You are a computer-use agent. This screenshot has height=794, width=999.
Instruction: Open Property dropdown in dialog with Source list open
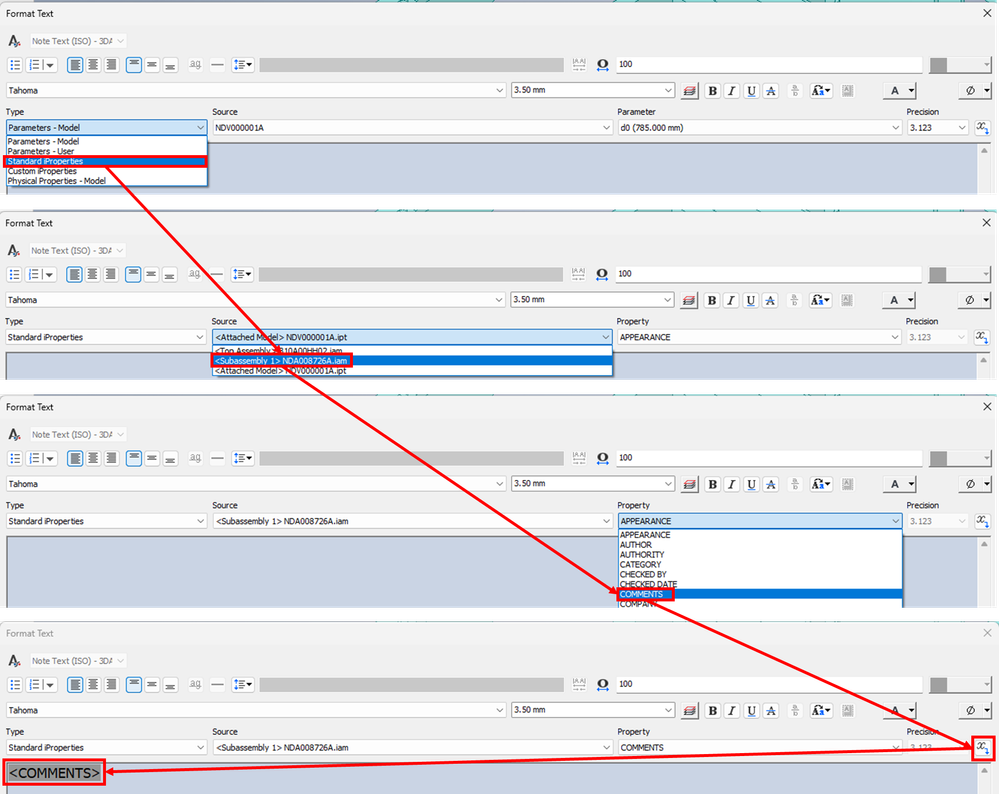pyautogui.click(x=759, y=337)
